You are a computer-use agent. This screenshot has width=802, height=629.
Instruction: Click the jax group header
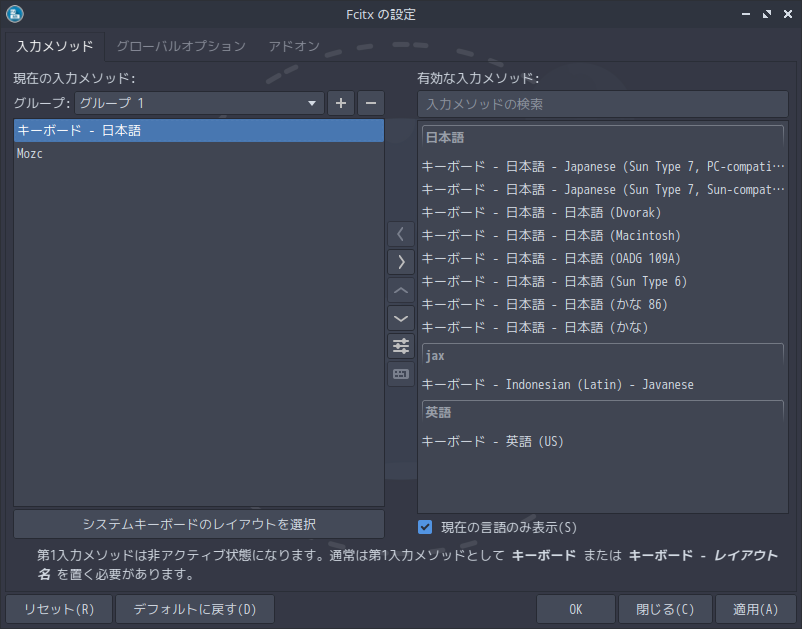tap(603, 356)
